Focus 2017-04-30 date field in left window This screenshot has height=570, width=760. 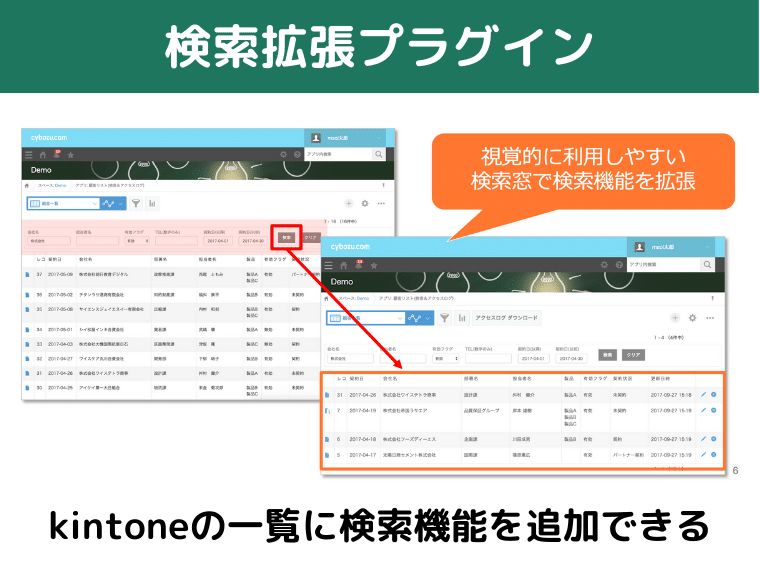pos(253,240)
